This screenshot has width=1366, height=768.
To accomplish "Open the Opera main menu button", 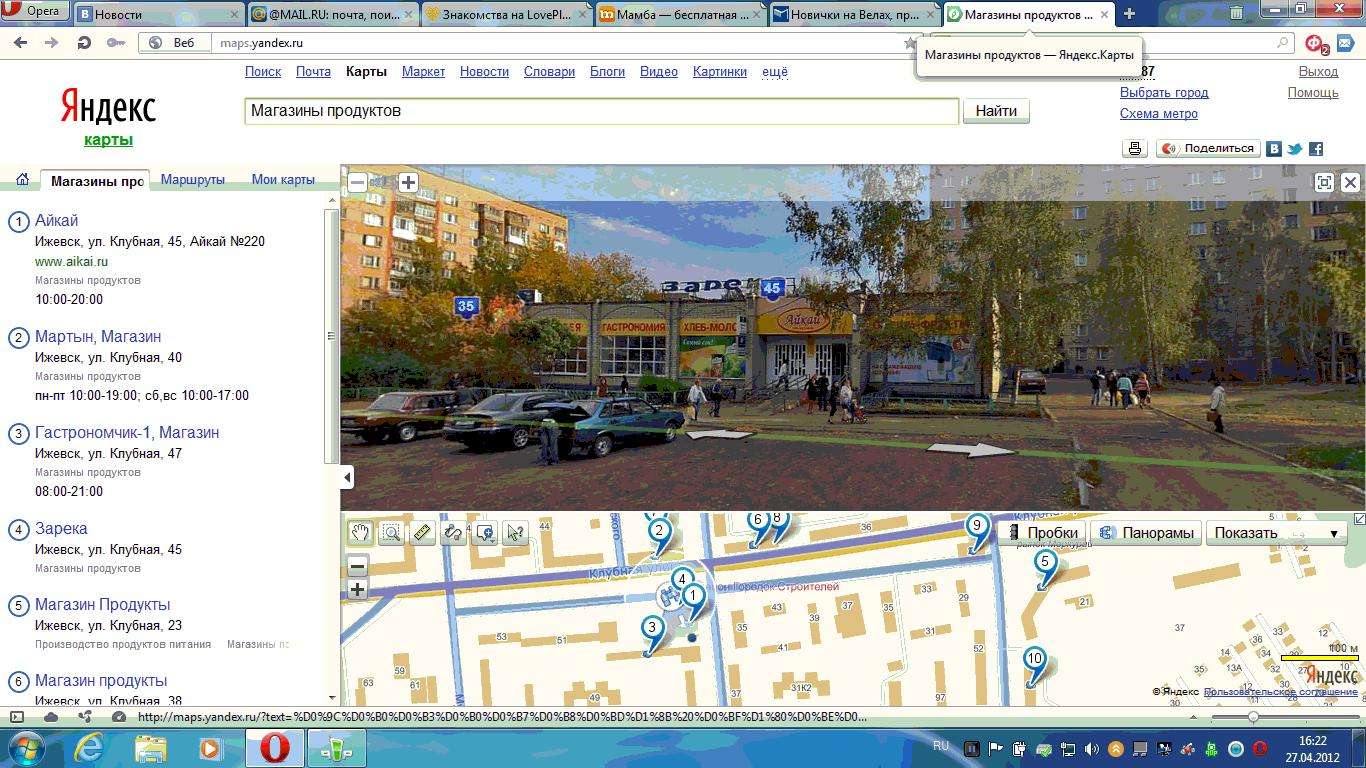I will pyautogui.click(x=34, y=11).
